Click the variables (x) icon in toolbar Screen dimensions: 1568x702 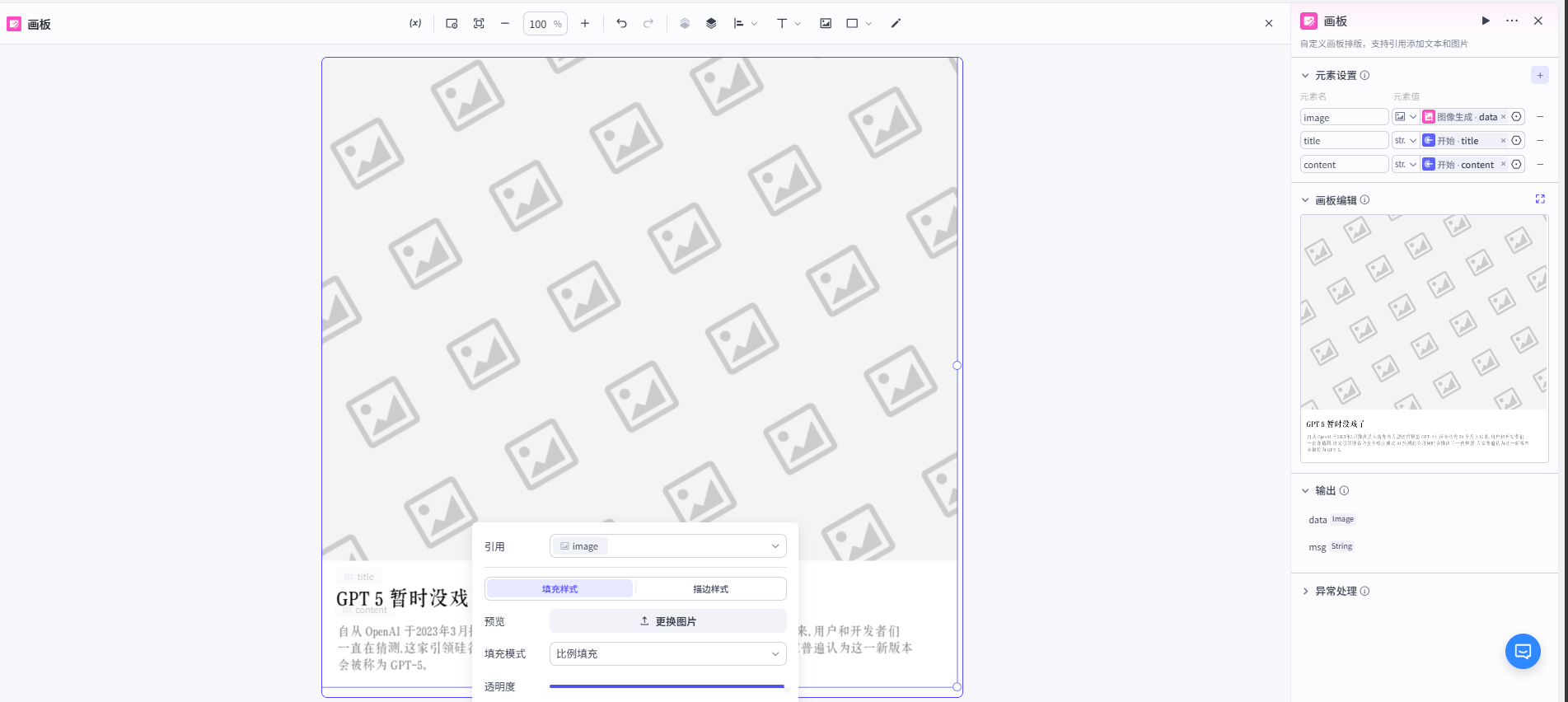(x=415, y=24)
